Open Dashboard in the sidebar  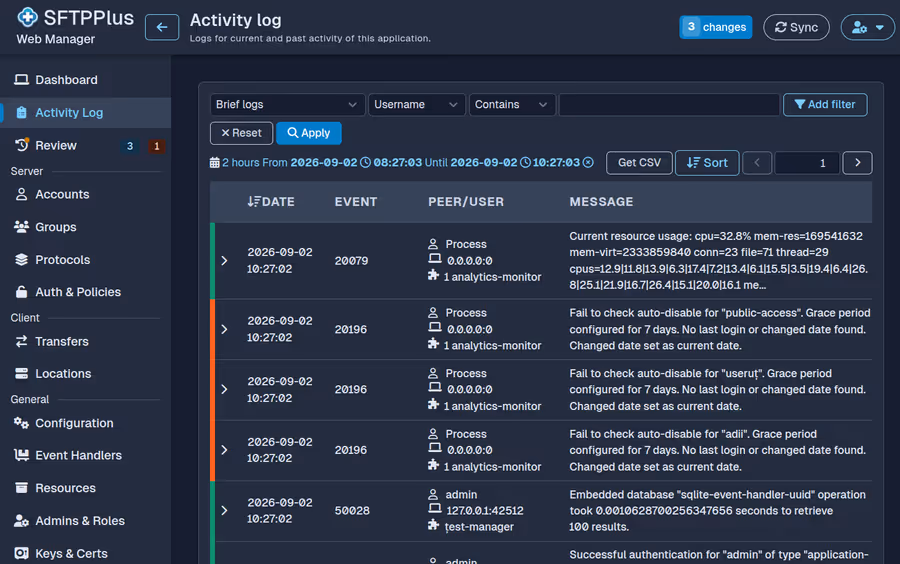86,80
